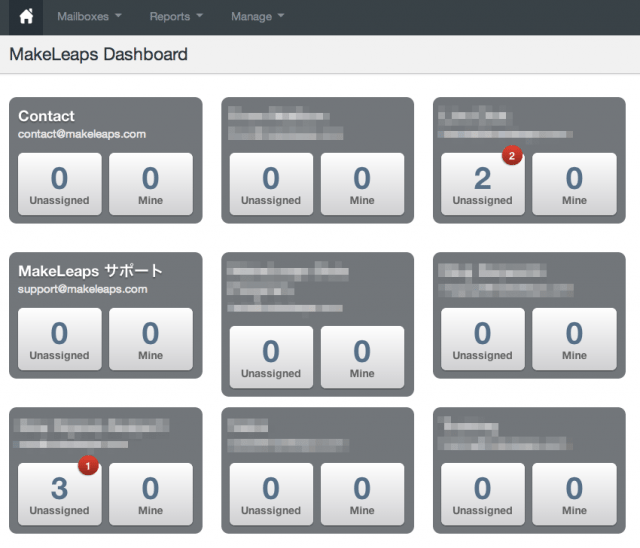640x548 pixels.
Task: Open the Reports dropdown menu
Action: click(x=176, y=17)
